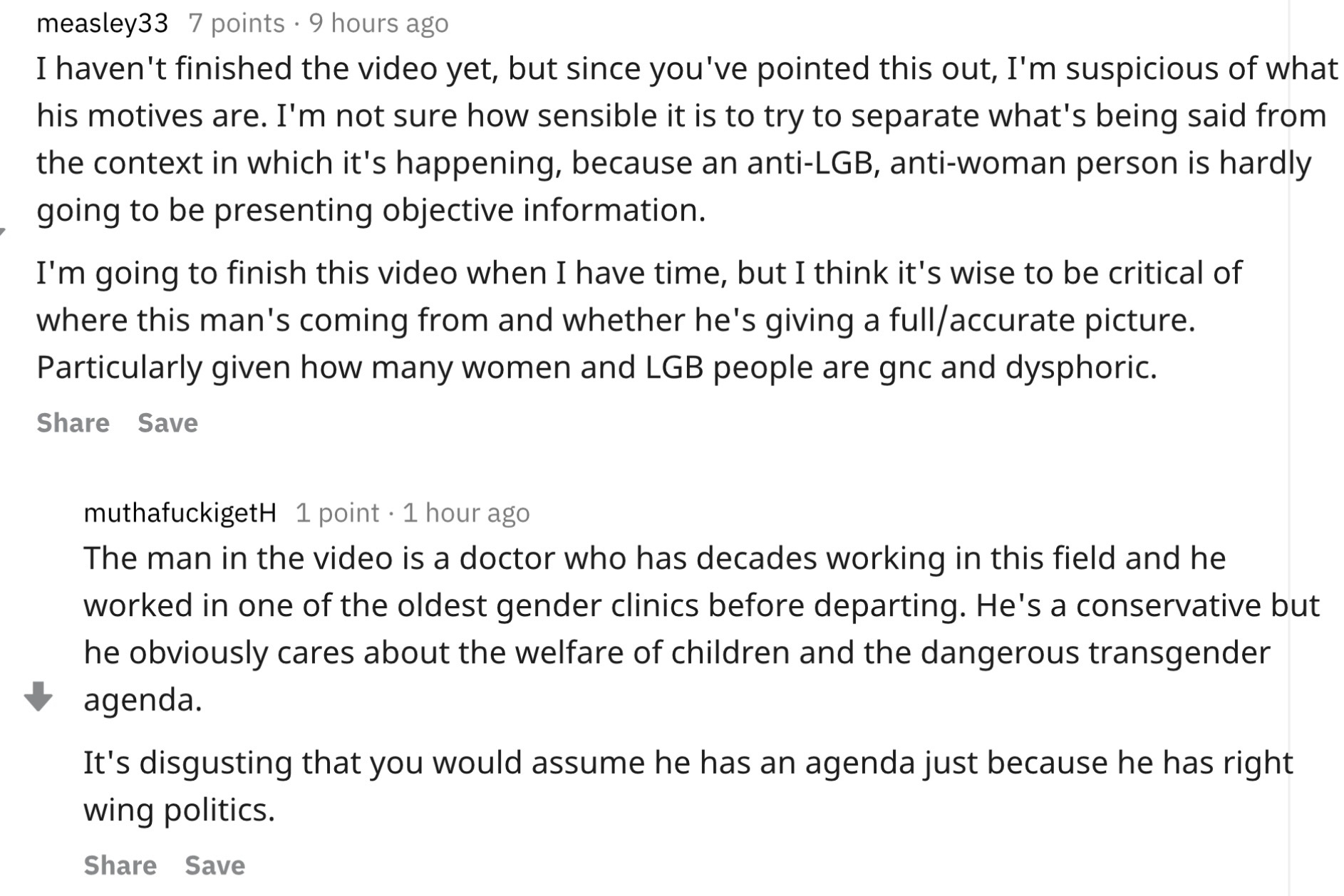
Task: Save measley33's comment
Action: pyautogui.click(x=167, y=422)
